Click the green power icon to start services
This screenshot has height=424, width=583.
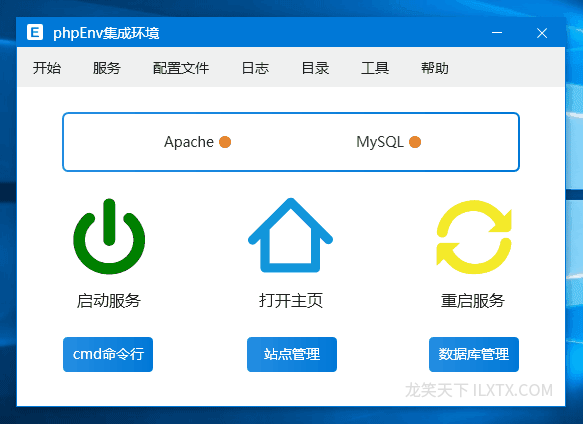click(109, 237)
